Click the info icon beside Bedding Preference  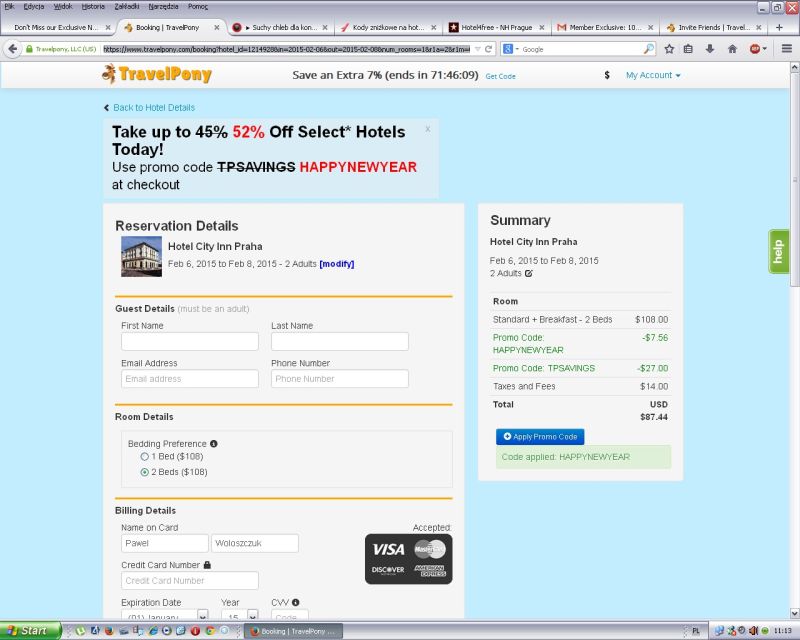(x=214, y=444)
